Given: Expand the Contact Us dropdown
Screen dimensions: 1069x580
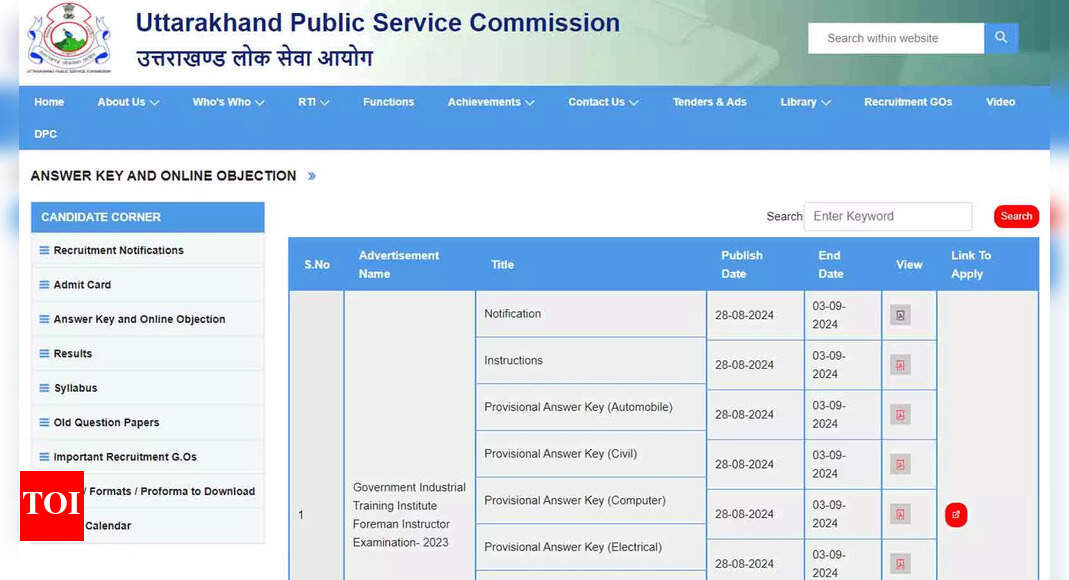Looking at the screenshot, I should 603,102.
